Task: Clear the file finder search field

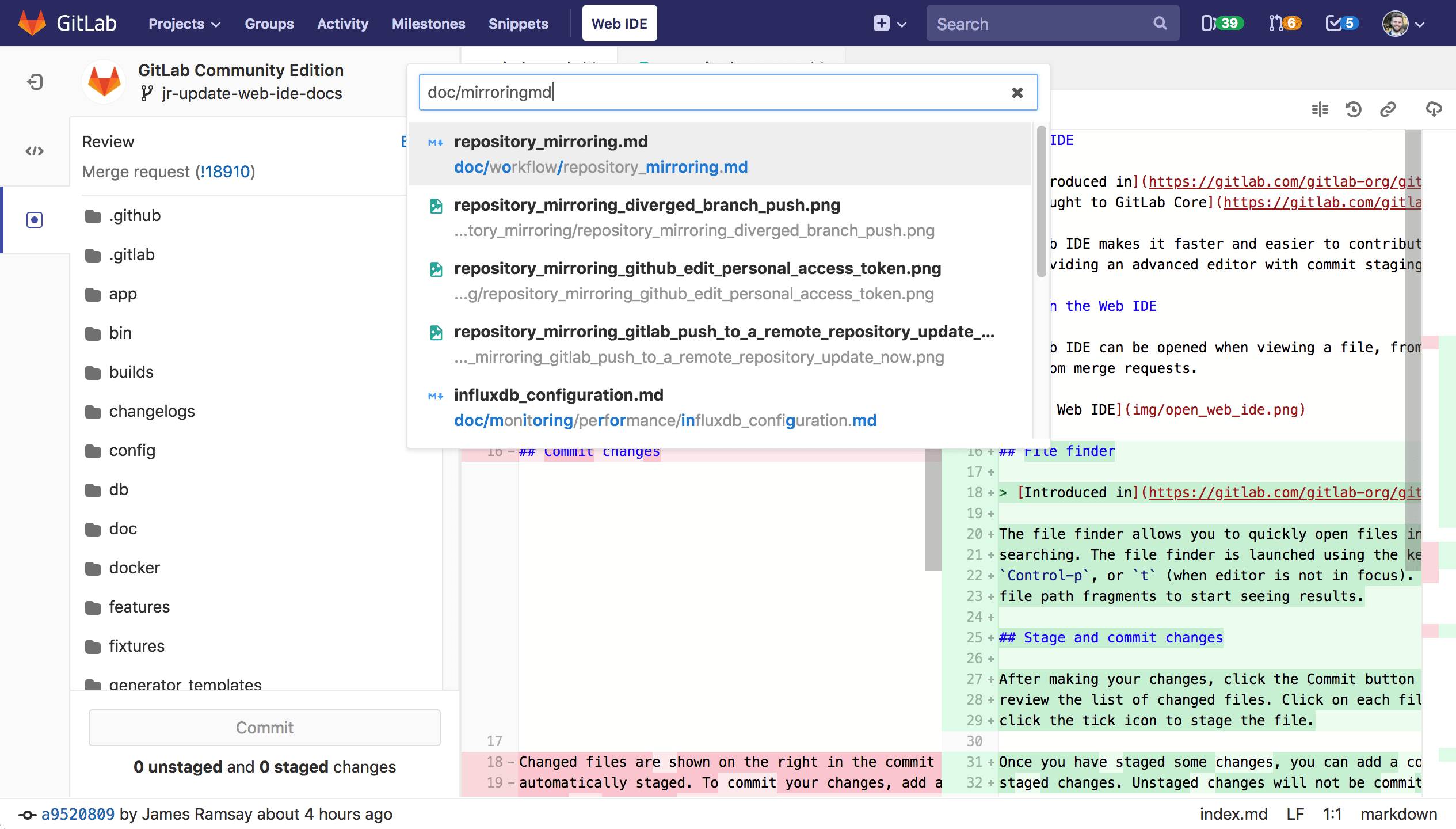Action: click(1017, 92)
